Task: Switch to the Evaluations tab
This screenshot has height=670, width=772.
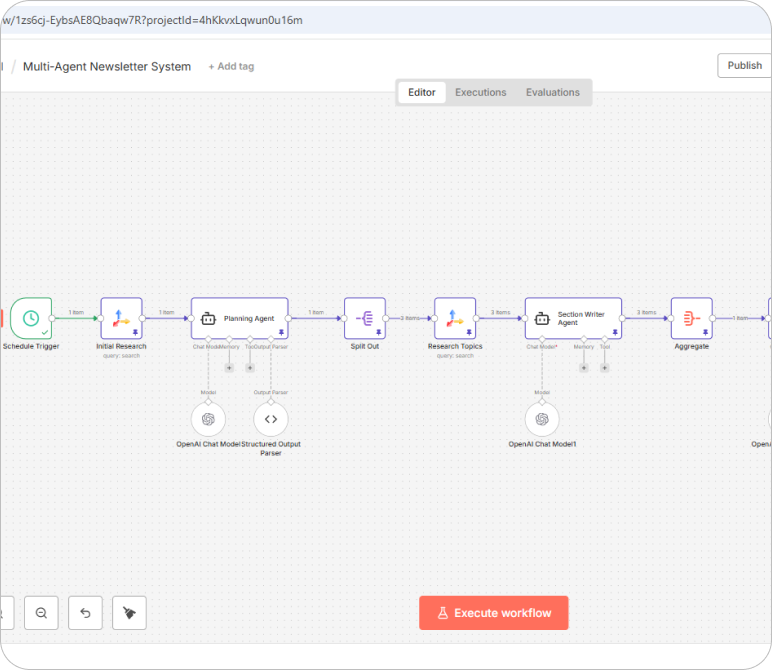Action: (552, 92)
